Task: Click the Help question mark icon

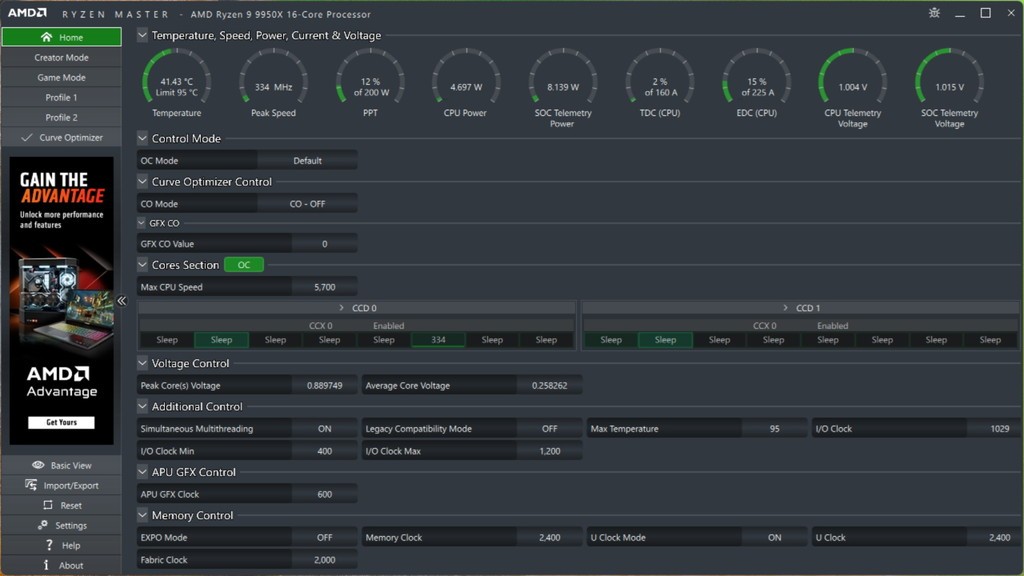Action: pos(49,545)
